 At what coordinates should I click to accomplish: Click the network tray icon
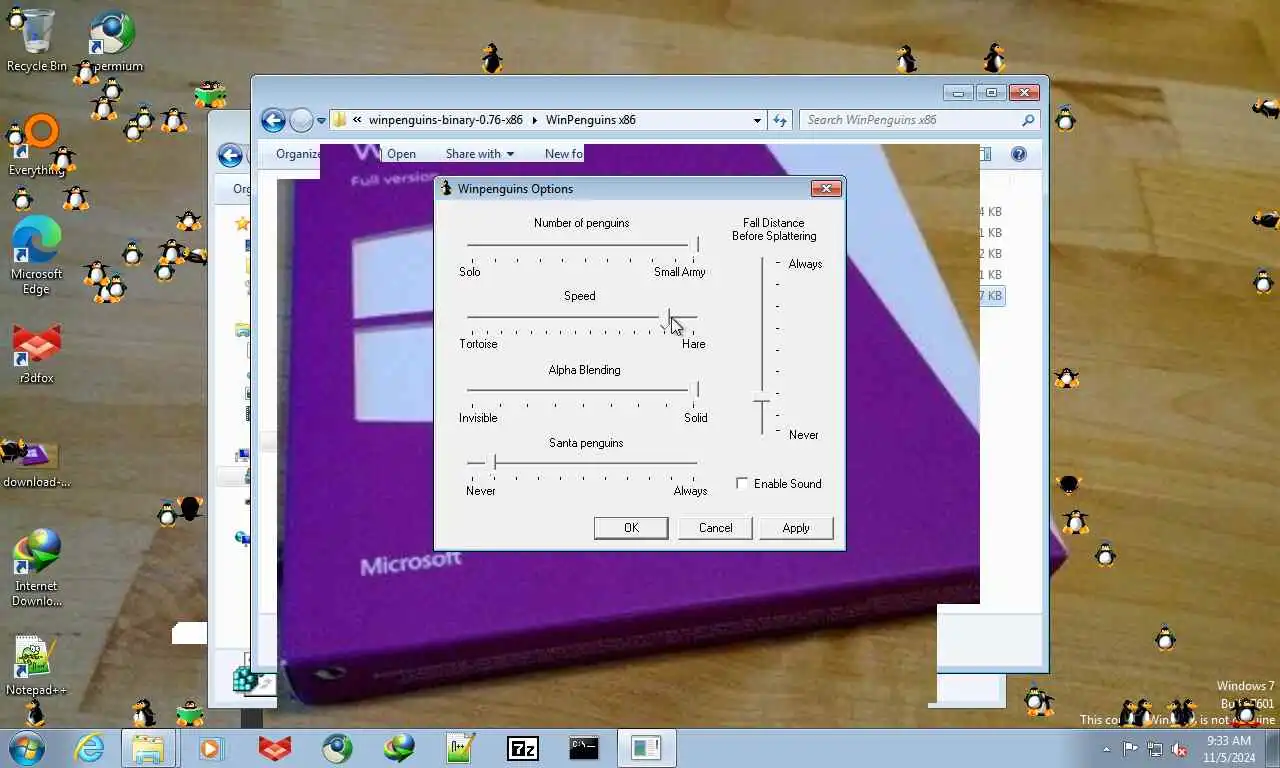point(1155,749)
